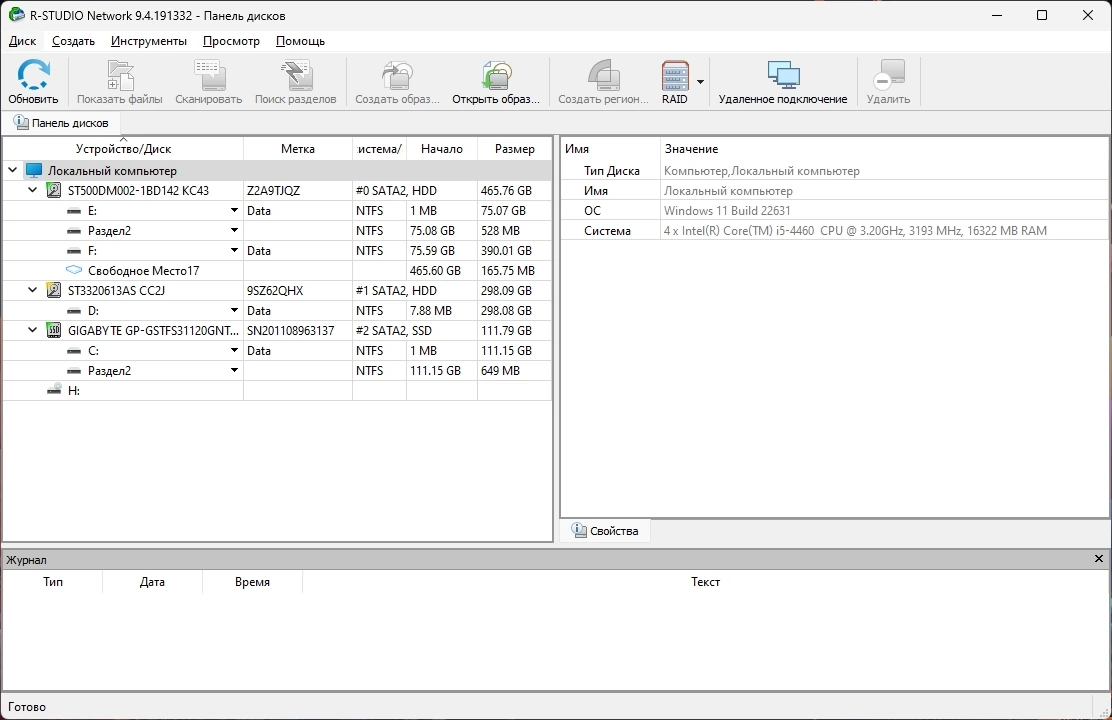Click the Значение column header
The width and height of the screenshot is (1112, 720).
(884, 149)
